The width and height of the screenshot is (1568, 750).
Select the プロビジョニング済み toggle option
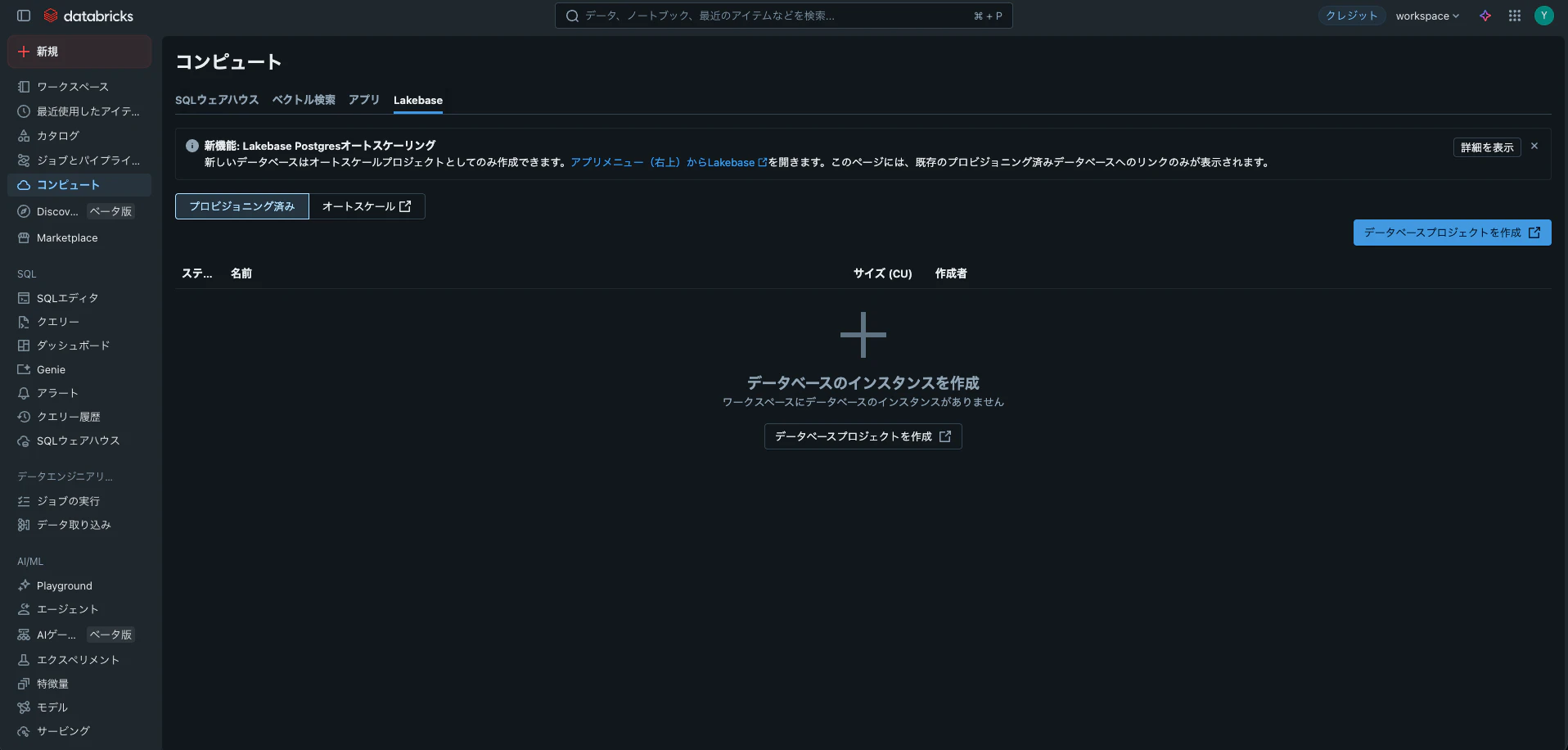pyautogui.click(x=242, y=206)
